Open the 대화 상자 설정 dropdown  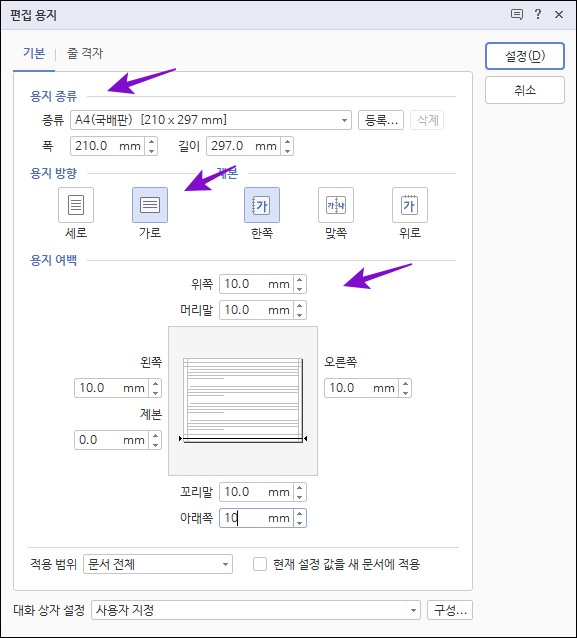pos(256,610)
